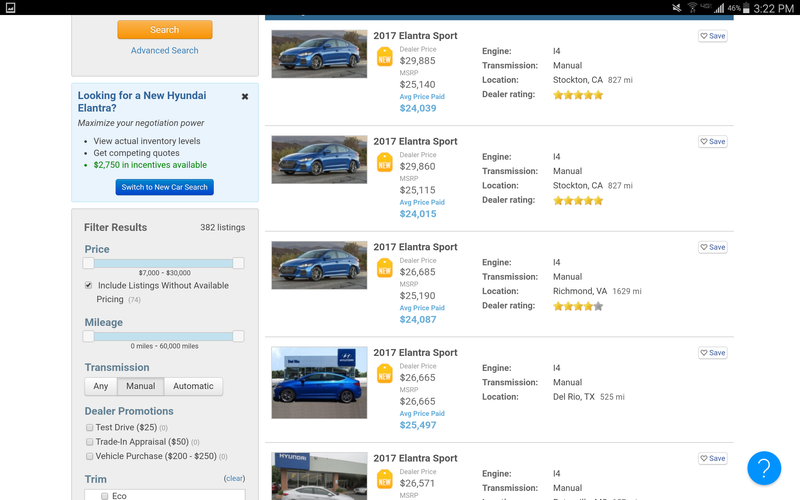This screenshot has height=500, width=800.
Task: Select Any transmission option
Action: tap(101, 386)
